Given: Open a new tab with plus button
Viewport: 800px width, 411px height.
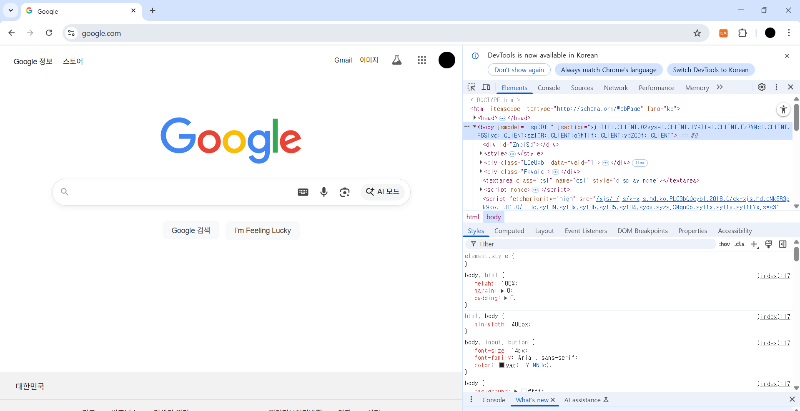Looking at the screenshot, I should click(152, 11).
